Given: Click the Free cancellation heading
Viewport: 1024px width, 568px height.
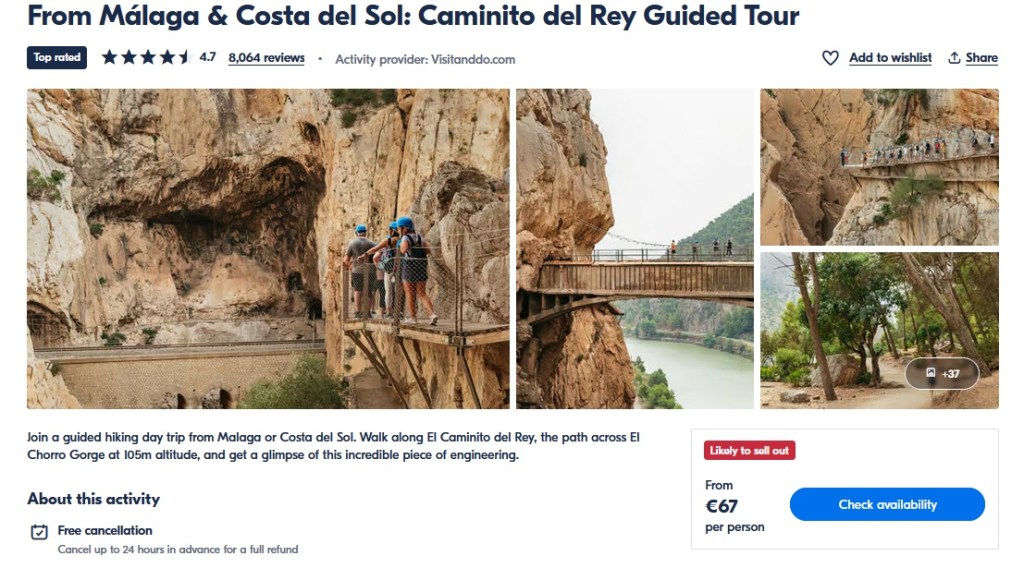Looking at the screenshot, I should pyautogui.click(x=105, y=531).
